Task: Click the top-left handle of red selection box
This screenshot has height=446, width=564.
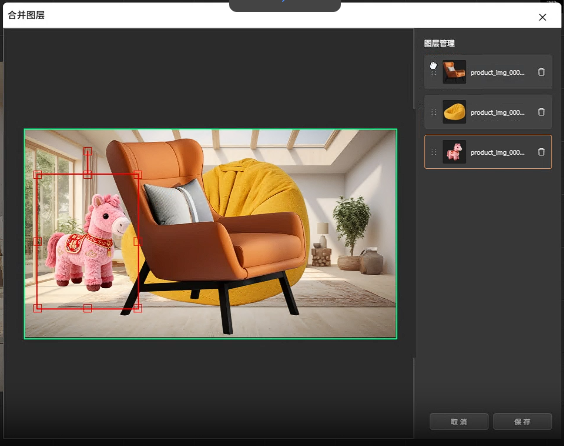Action: (x=38, y=175)
